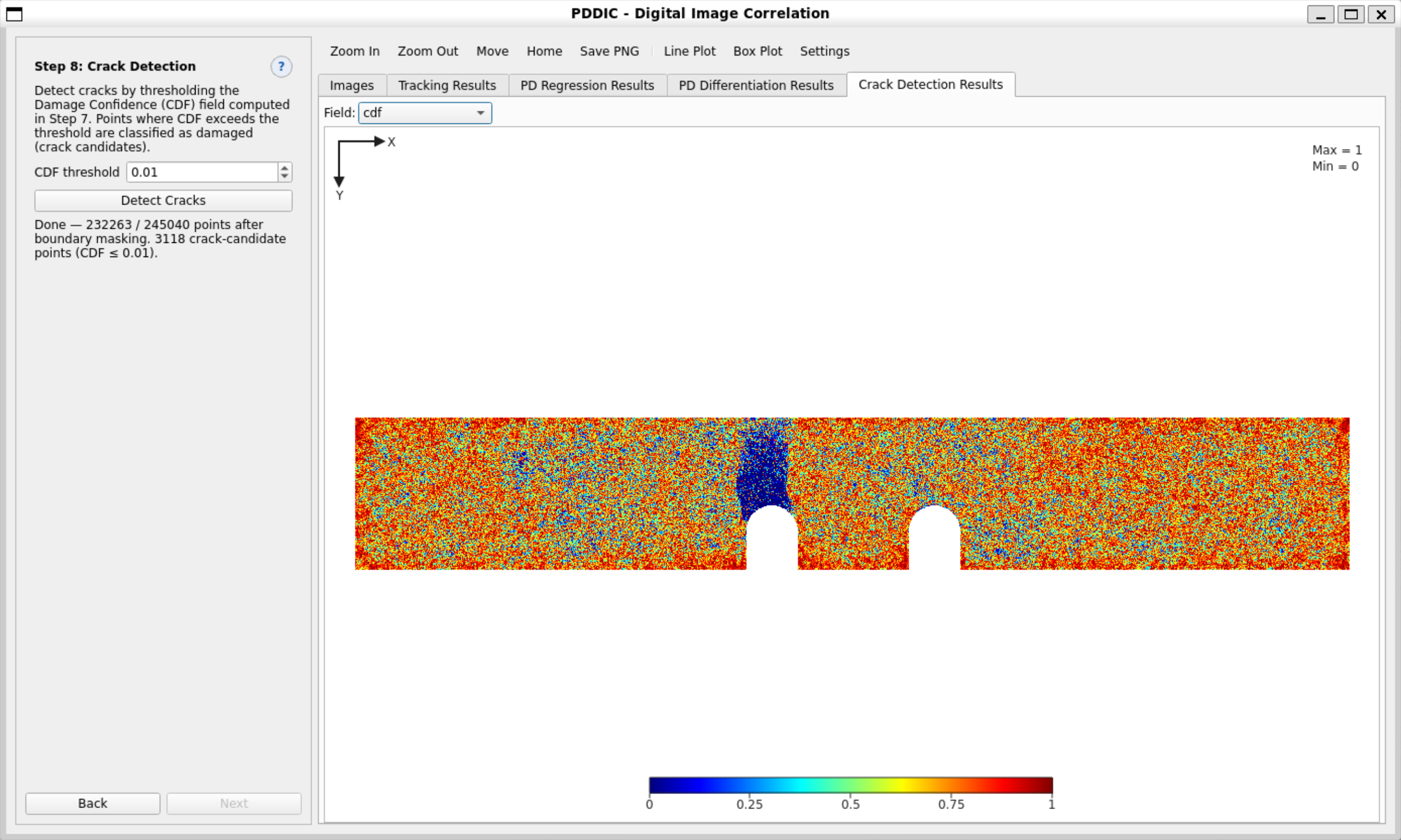Decrement the CDF threshold spinner down arrow
The image size is (1401, 840).
(285, 177)
